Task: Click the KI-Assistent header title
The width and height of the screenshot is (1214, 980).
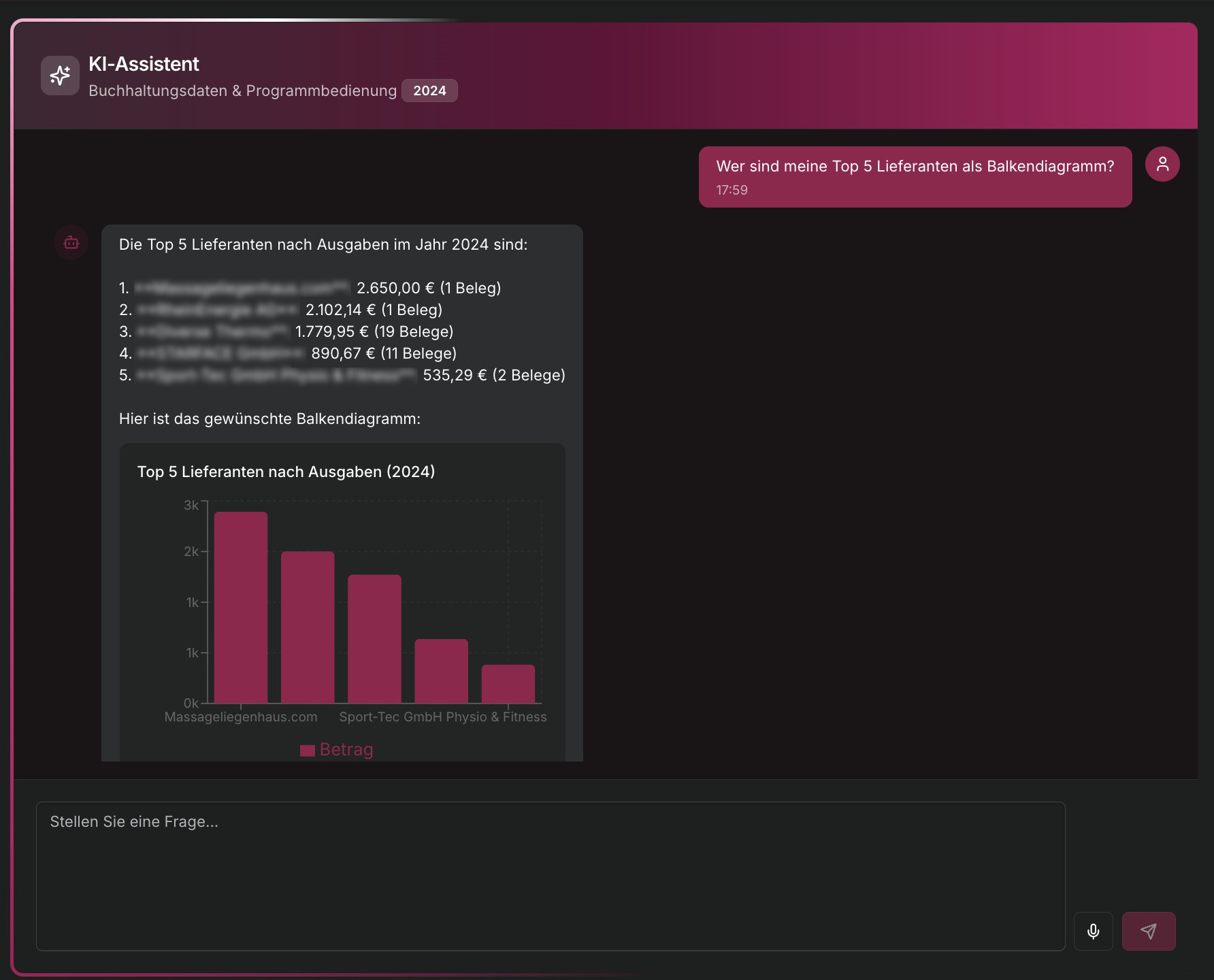Action: [144, 64]
